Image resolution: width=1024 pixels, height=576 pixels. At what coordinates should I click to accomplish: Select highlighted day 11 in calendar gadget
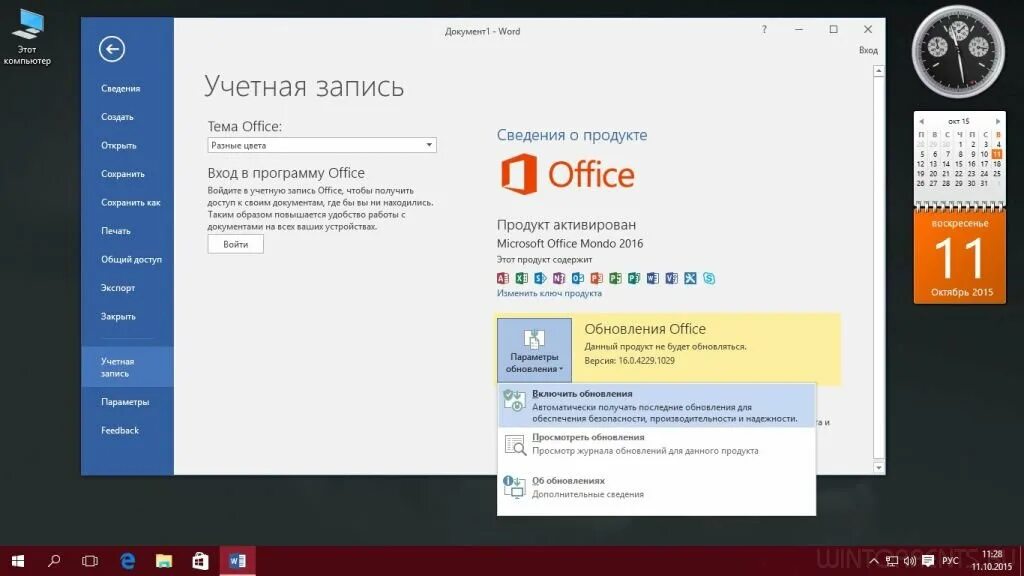click(x=997, y=154)
